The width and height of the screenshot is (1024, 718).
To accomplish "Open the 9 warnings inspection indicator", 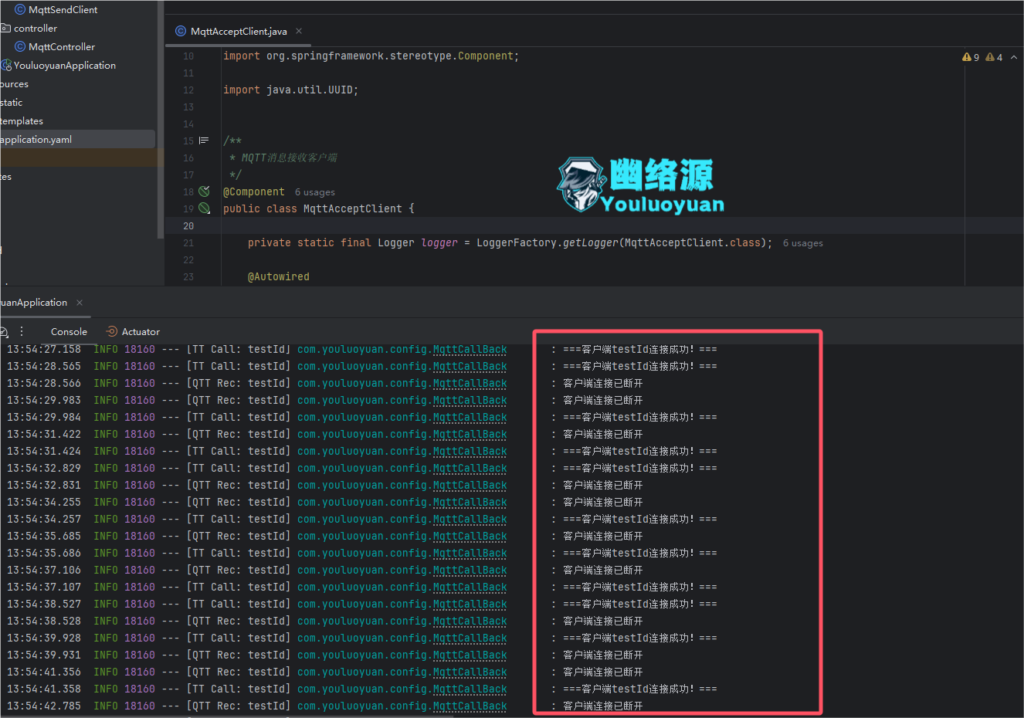I will [x=970, y=57].
